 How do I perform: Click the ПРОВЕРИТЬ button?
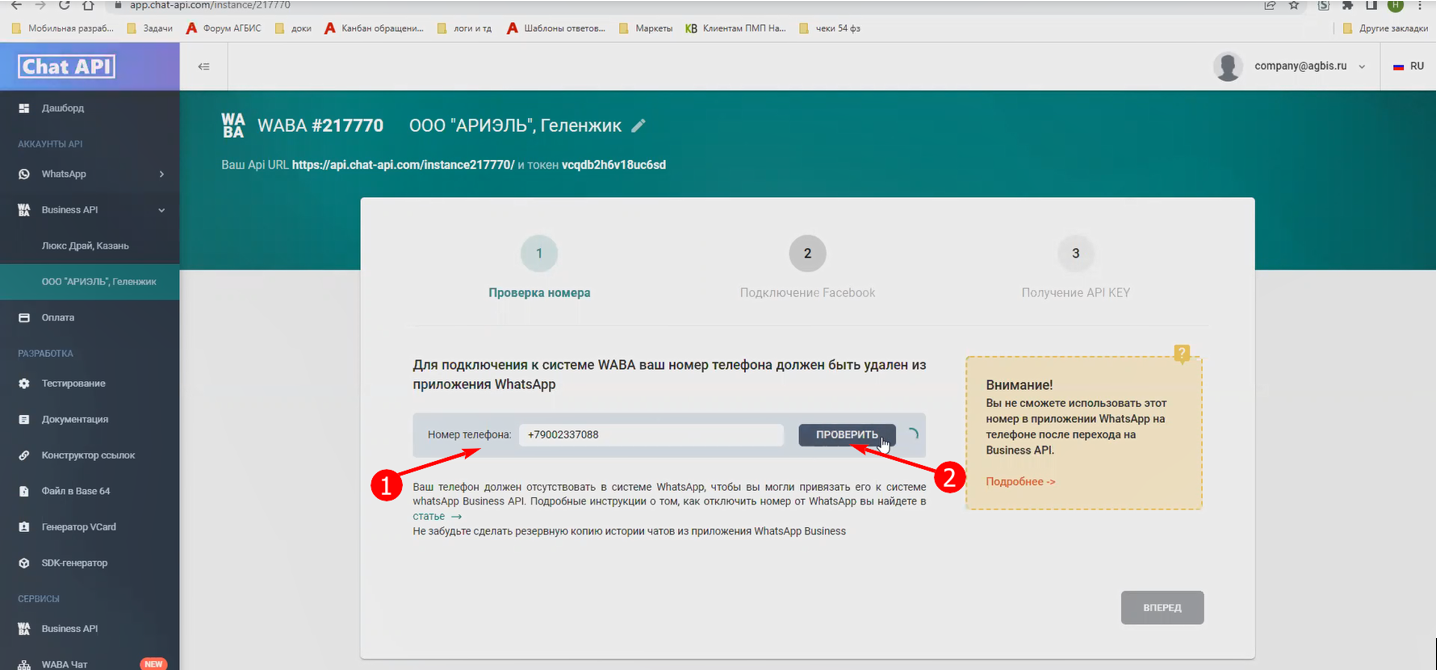847,435
